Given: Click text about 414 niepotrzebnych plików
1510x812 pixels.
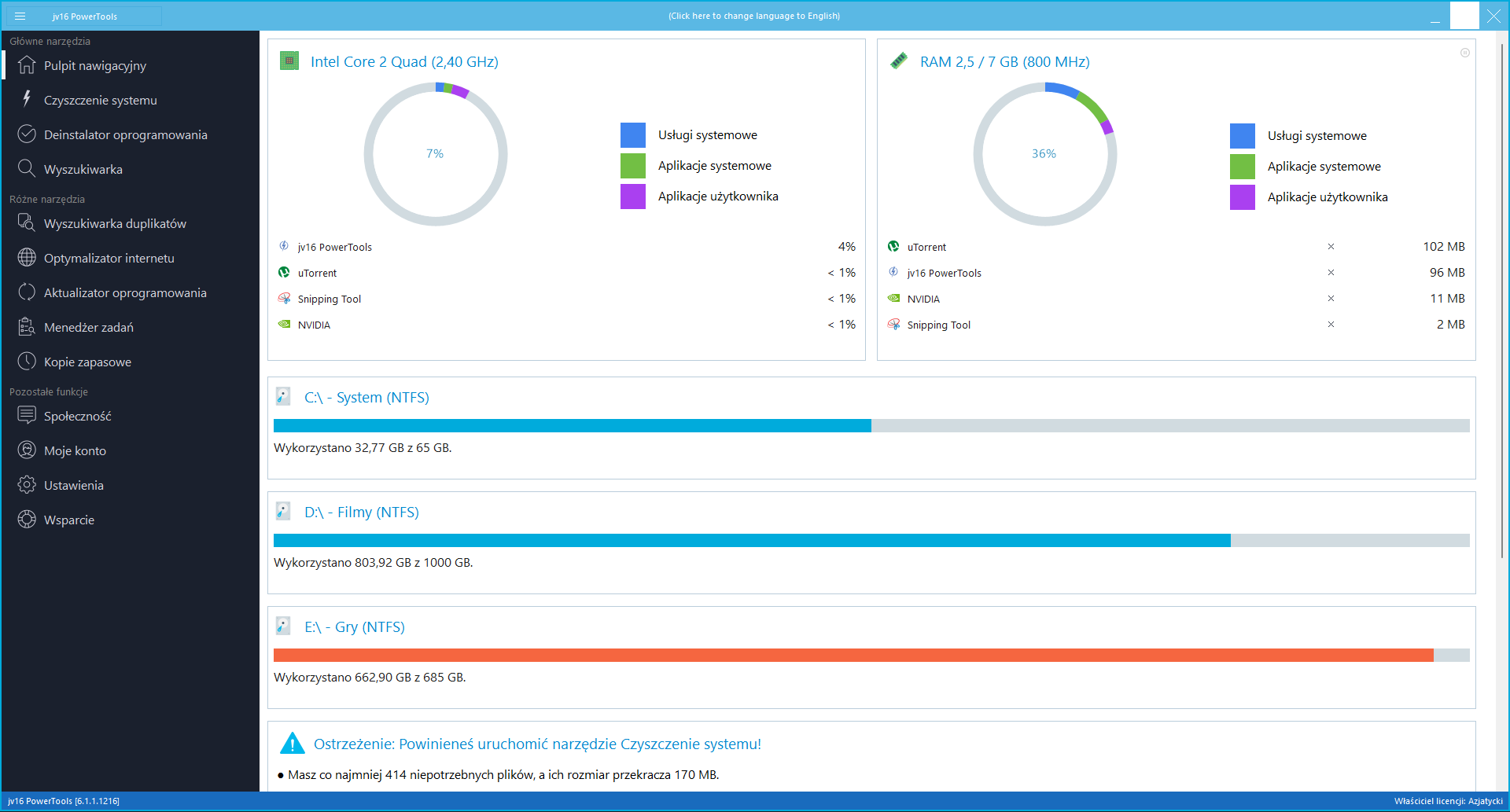Looking at the screenshot, I should pyautogui.click(x=503, y=774).
